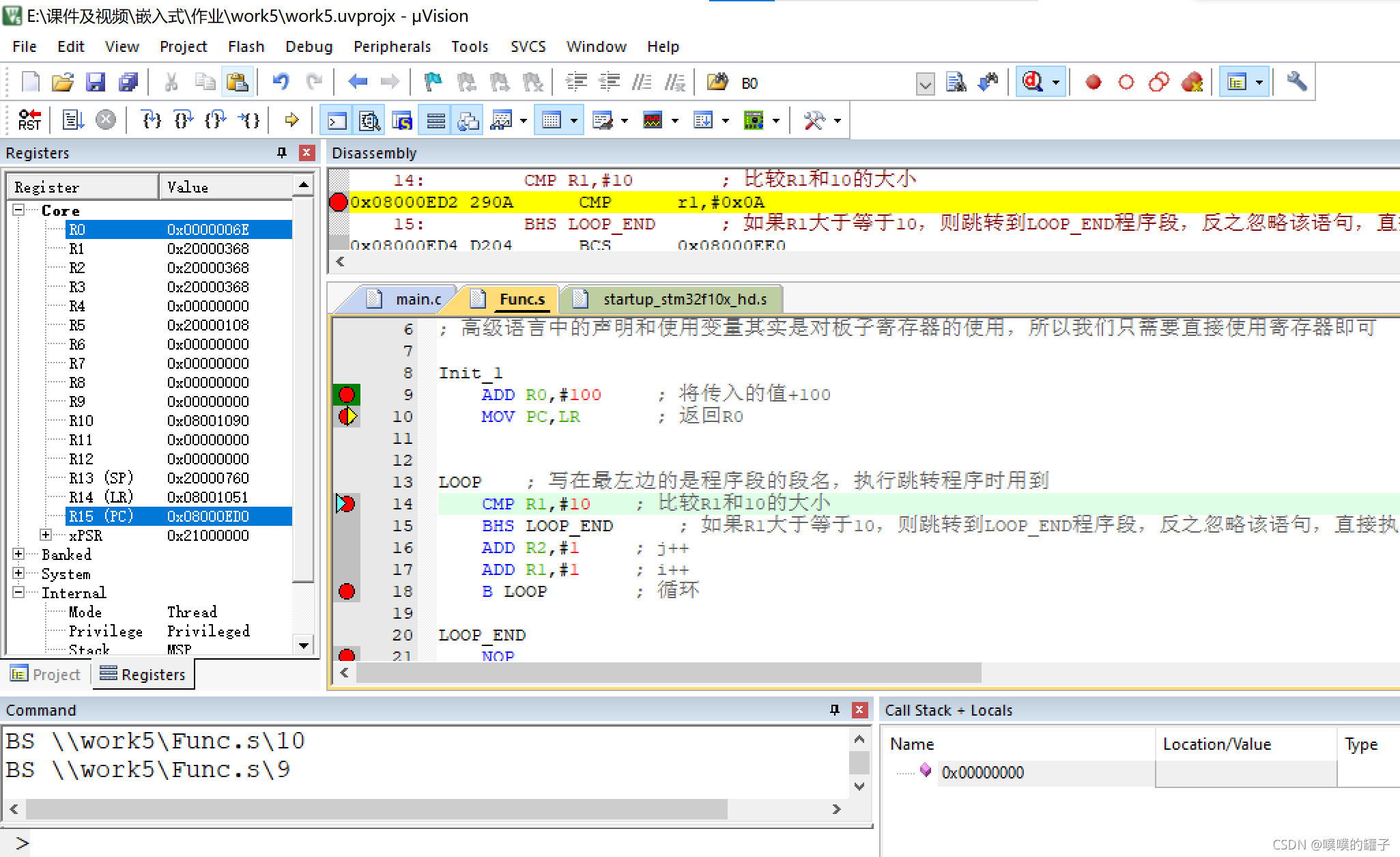Click the Step Over debug icon

[183, 120]
